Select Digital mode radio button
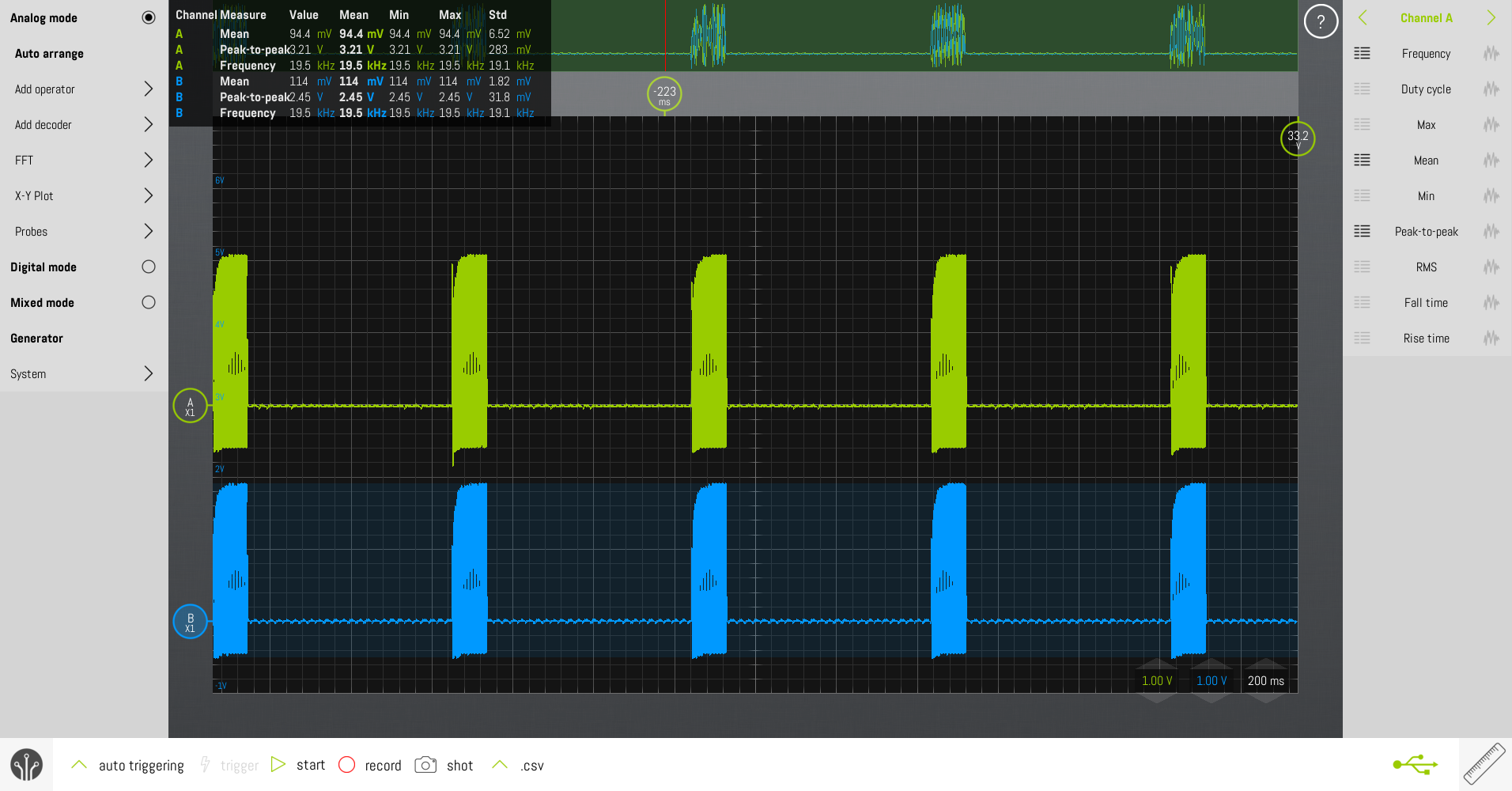The image size is (1512, 791). (148, 267)
